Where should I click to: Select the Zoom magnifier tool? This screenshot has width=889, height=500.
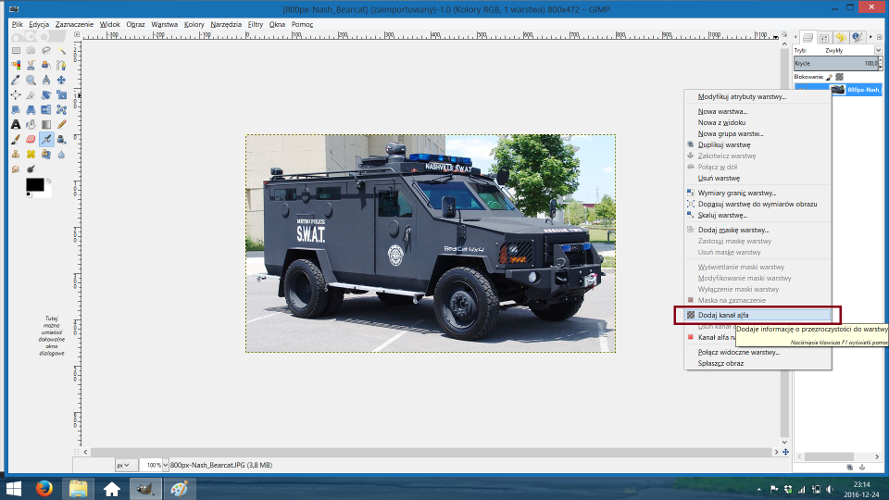coord(31,80)
